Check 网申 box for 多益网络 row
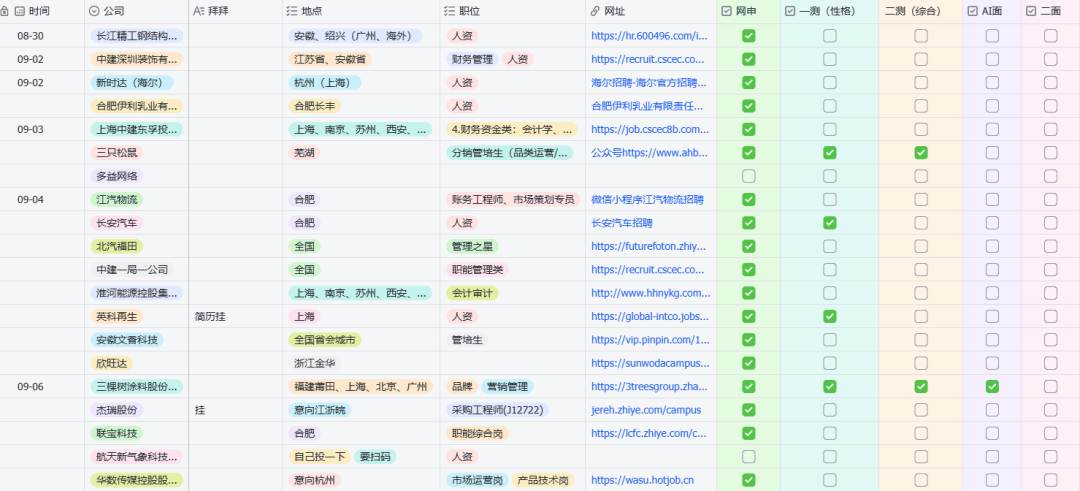This screenshot has height=491, width=1080. tap(749, 176)
